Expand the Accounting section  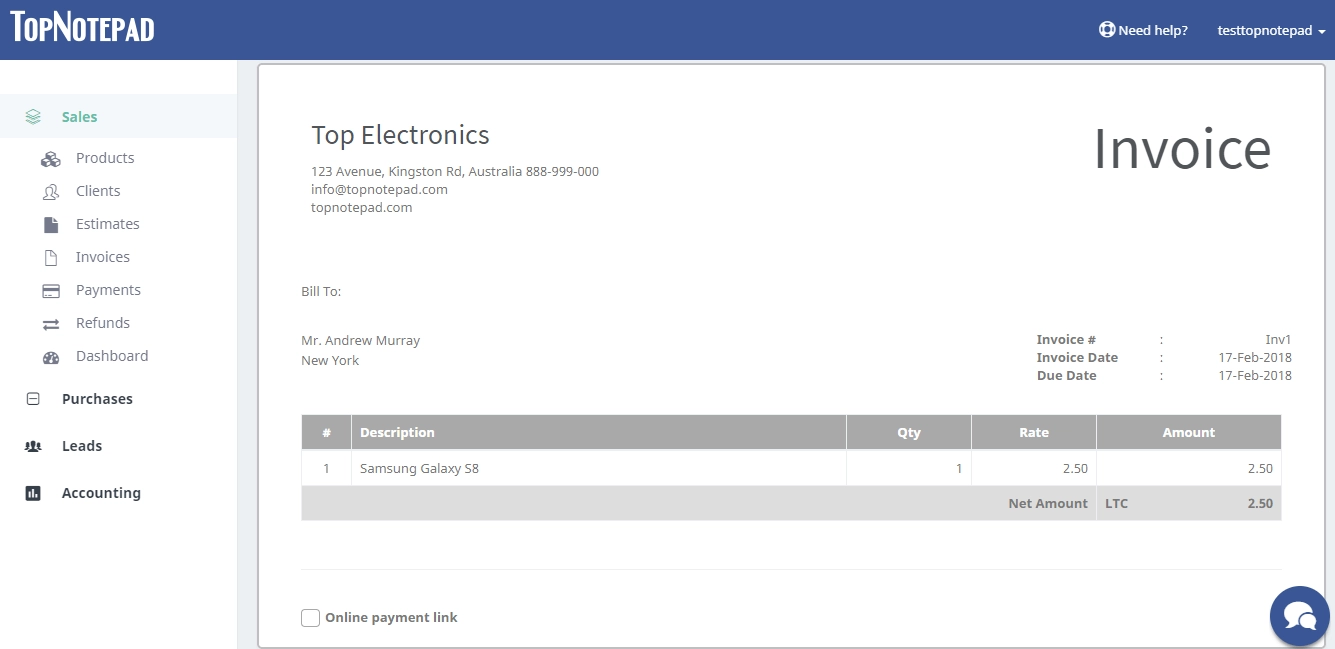[x=101, y=492]
